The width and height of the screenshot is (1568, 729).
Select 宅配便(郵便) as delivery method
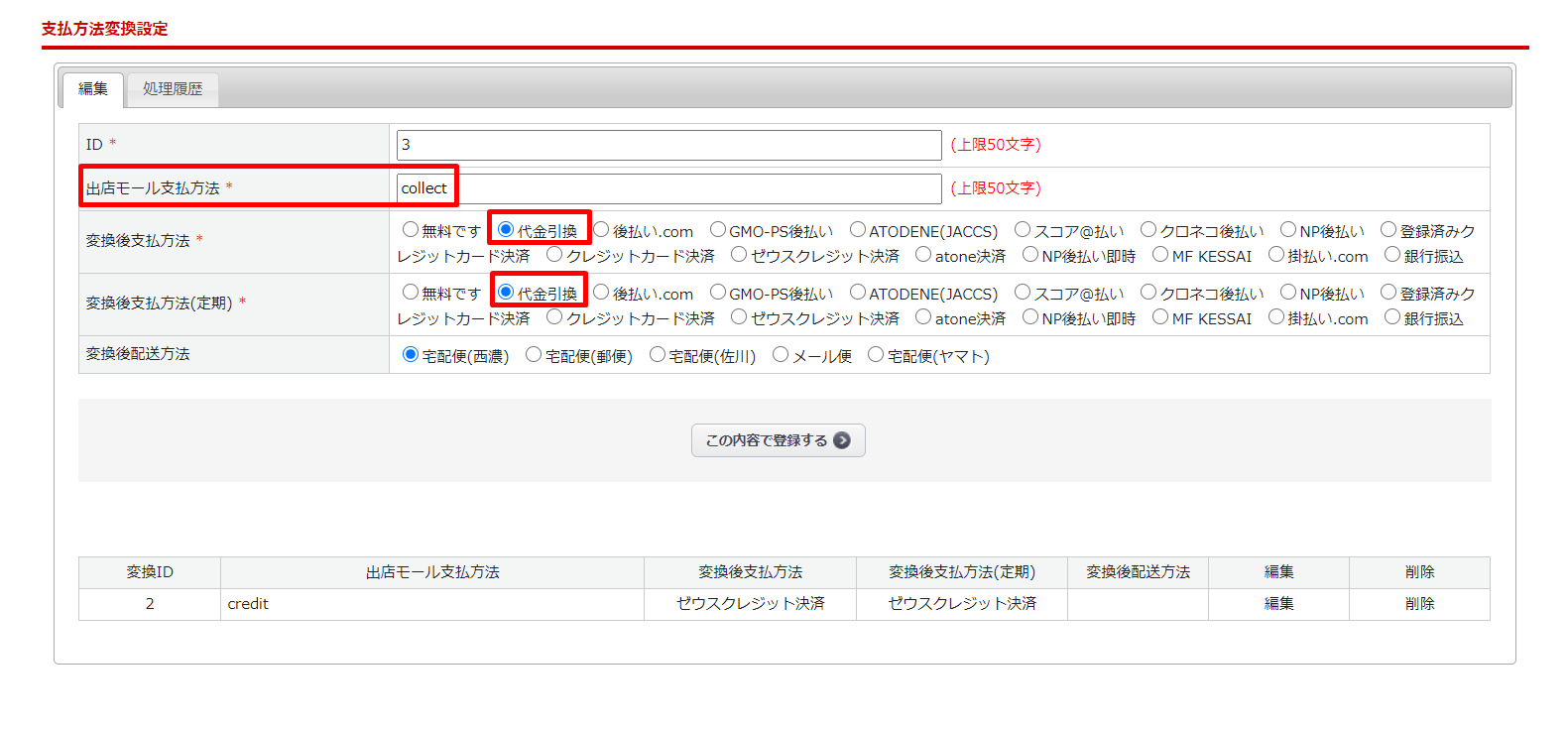pyautogui.click(x=534, y=355)
